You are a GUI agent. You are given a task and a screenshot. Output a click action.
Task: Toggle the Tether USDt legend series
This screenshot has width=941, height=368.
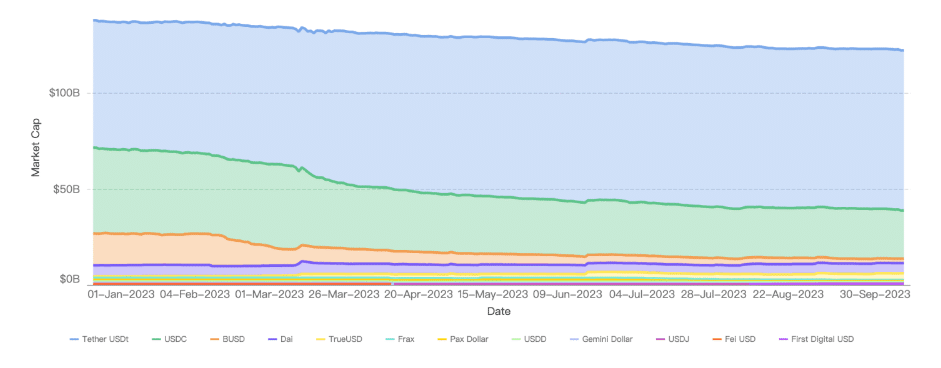(x=99, y=339)
